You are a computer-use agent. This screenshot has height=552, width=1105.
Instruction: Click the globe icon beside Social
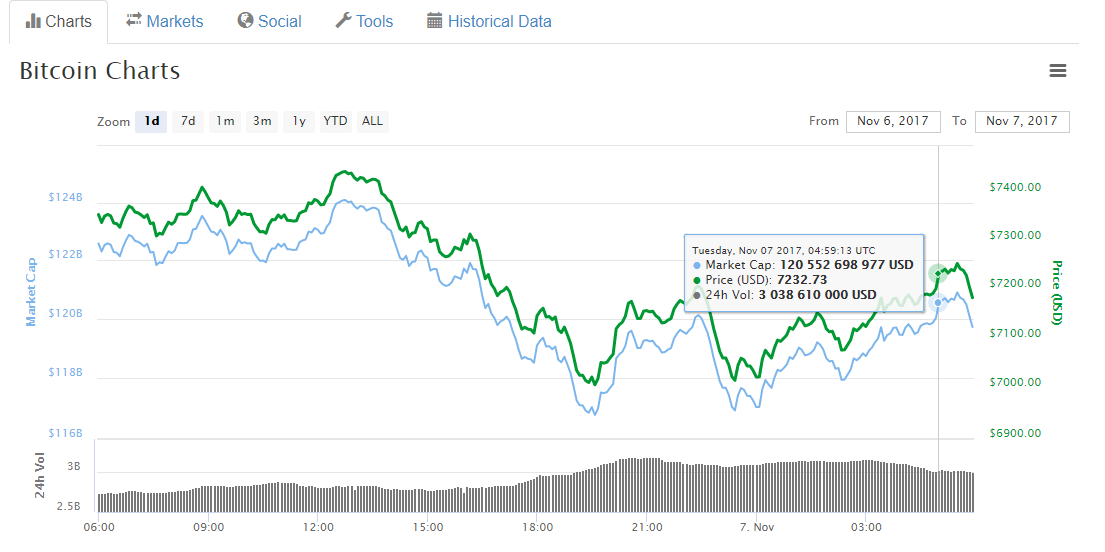coord(245,20)
